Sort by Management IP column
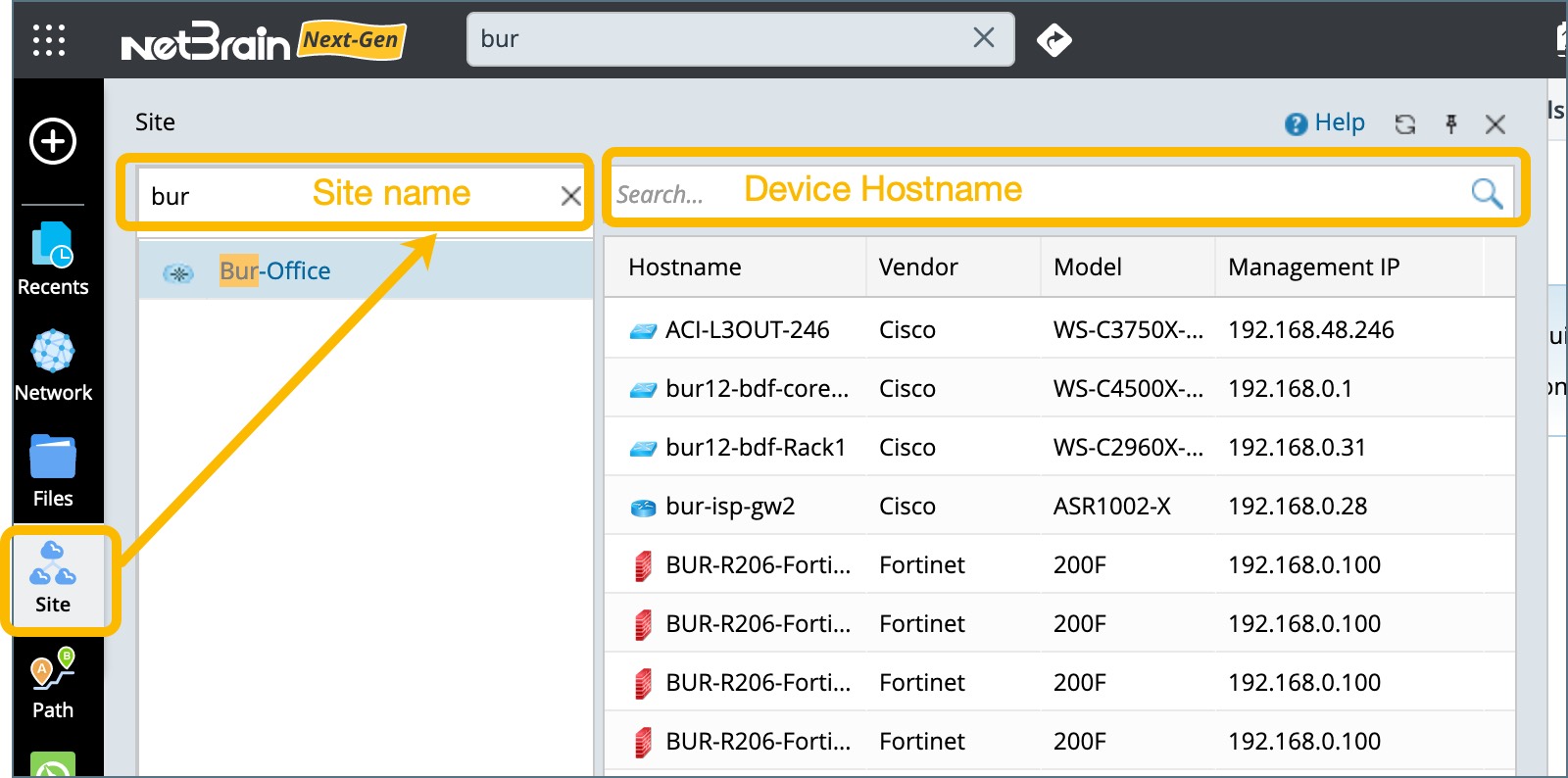 pyautogui.click(x=1313, y=267)
